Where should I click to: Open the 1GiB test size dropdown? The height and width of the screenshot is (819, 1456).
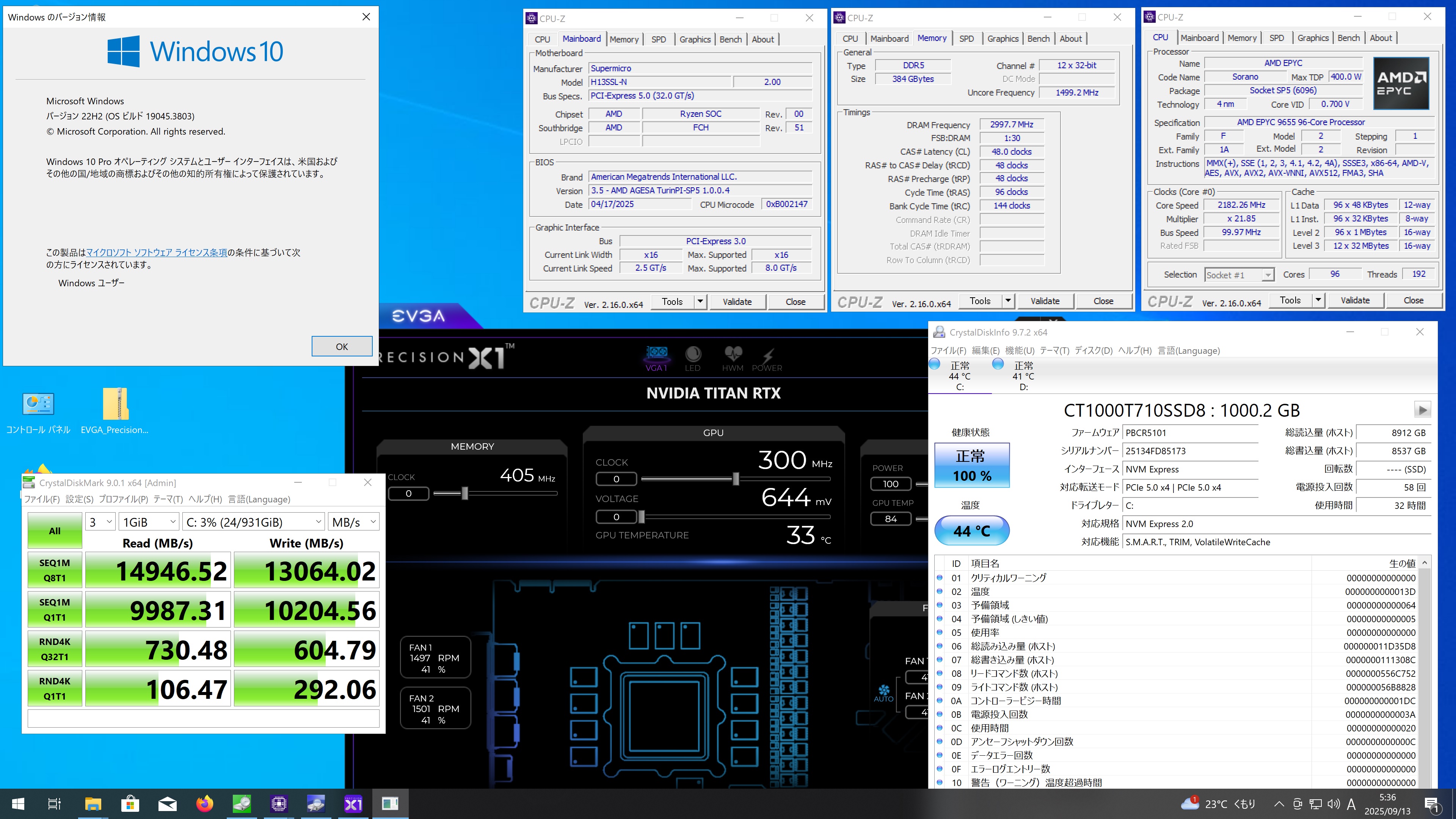coord(149,522)
